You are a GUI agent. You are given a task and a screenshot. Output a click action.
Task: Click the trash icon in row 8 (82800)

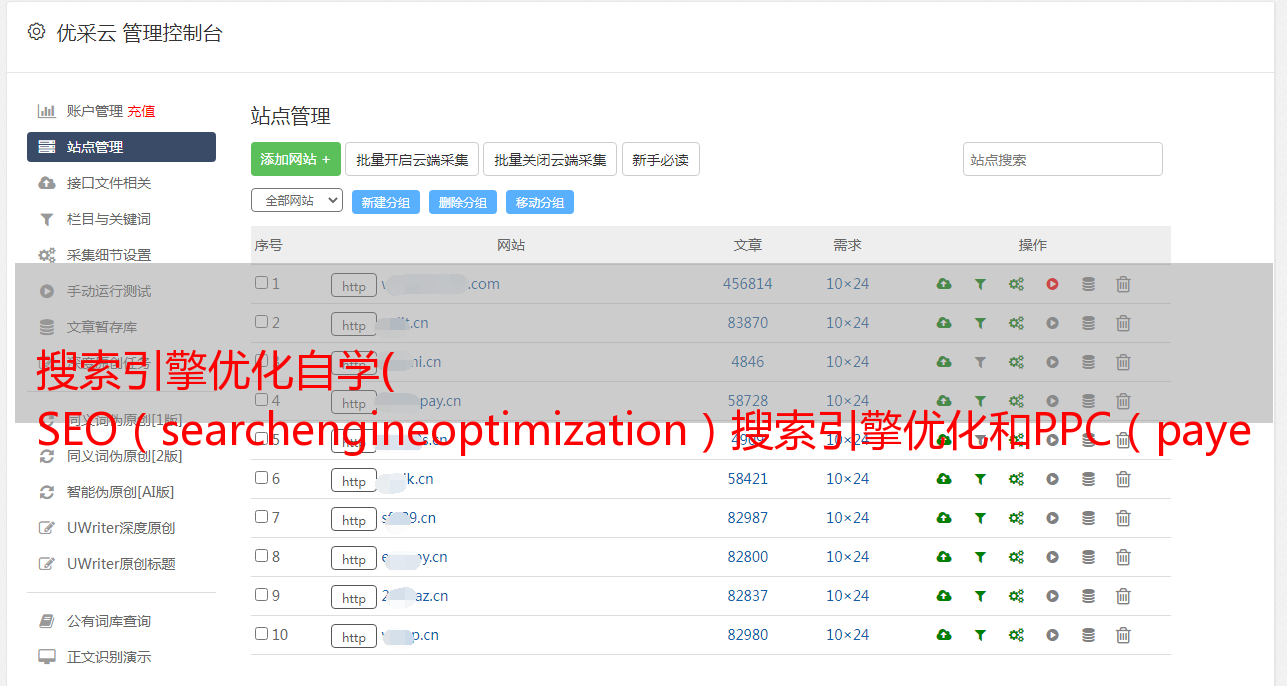(x=1123, y=557)
